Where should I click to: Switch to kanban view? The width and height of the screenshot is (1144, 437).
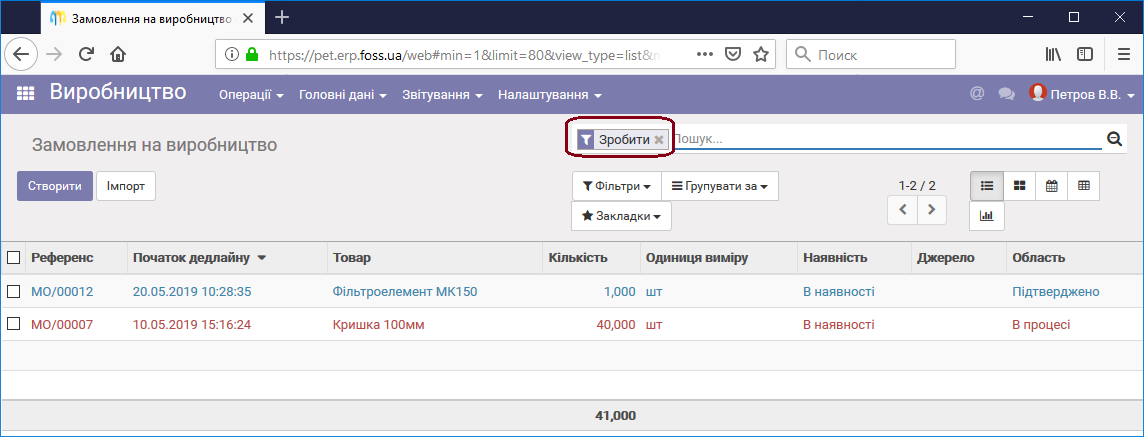point(1019,186)
